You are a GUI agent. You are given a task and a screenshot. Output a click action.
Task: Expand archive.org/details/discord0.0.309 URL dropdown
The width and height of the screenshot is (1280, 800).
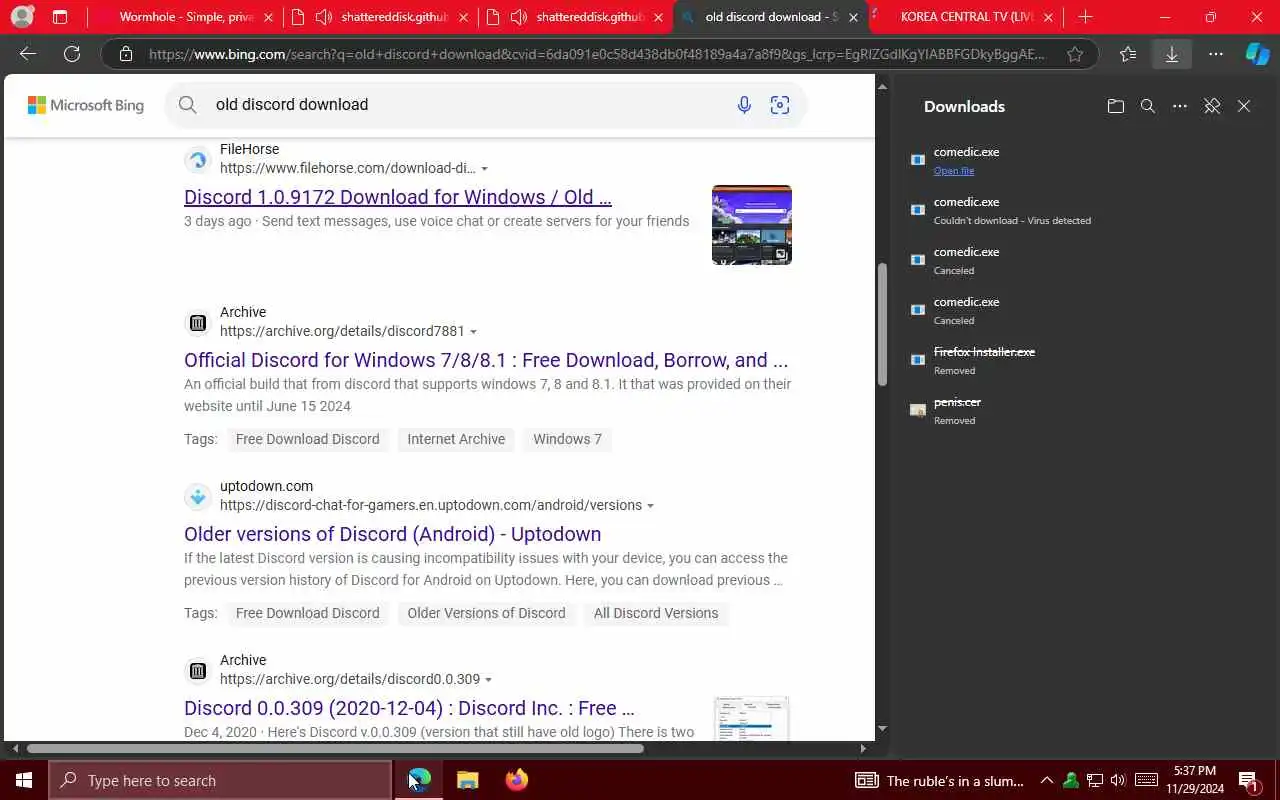click(489, 680)
